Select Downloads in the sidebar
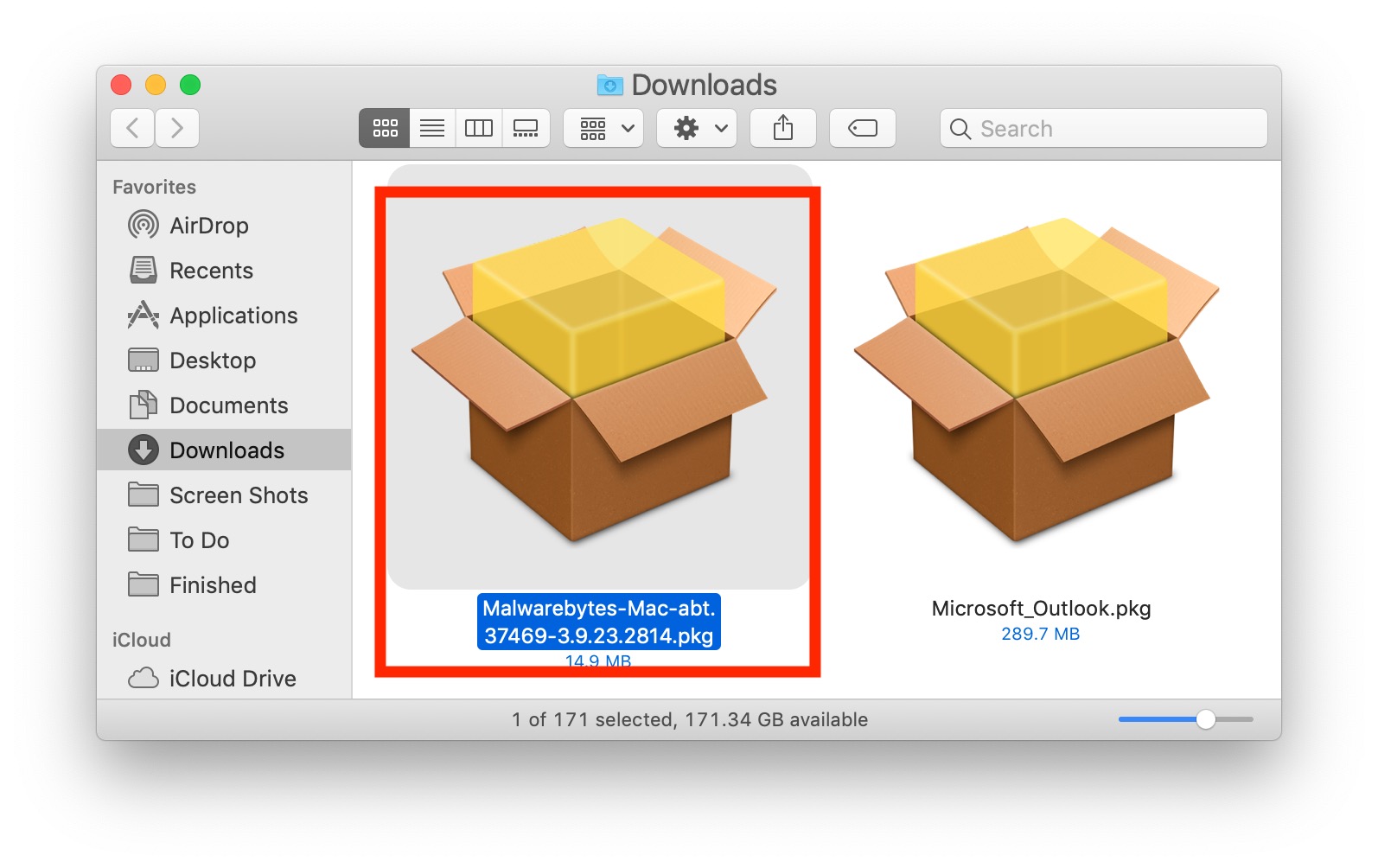The height and width of the screenshot is (868, 1378). (224, 450)
